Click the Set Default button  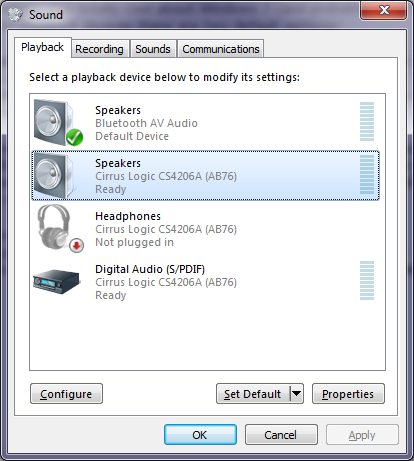click(x=253, y=394)
